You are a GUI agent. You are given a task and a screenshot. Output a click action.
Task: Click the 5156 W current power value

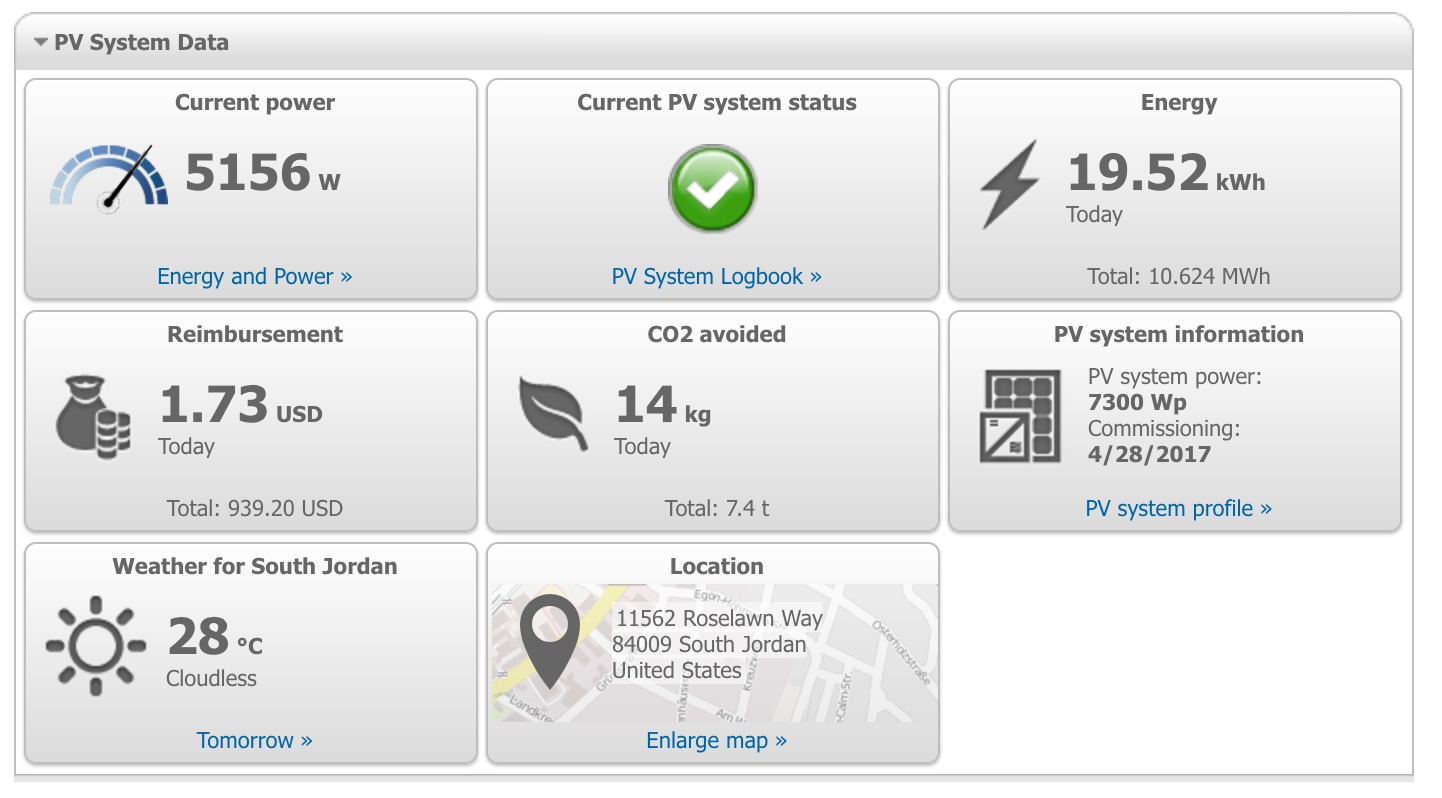263,173
